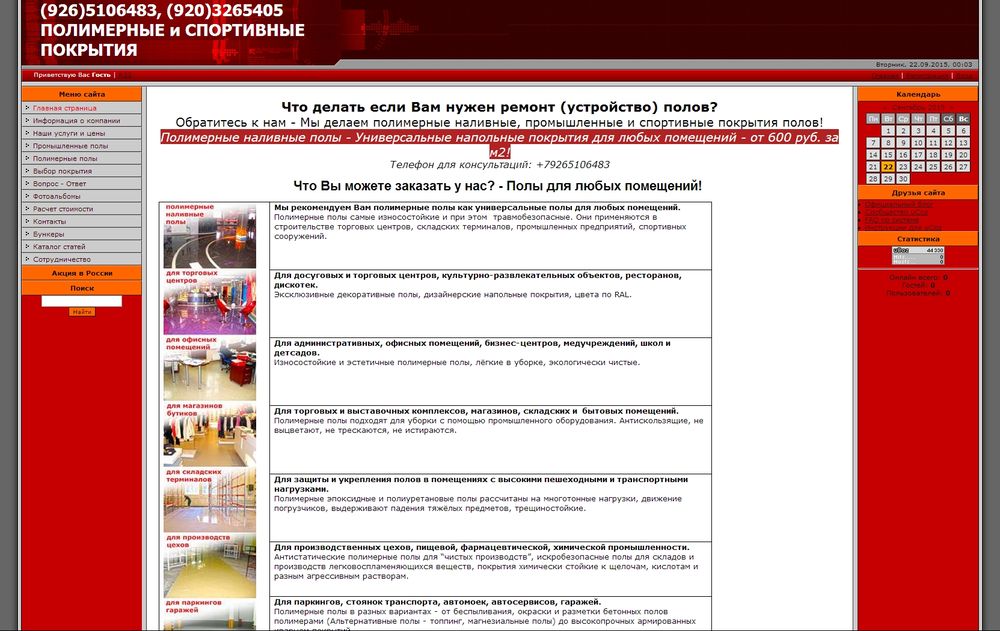Open the для офисных помещений thumbnail

click(x=209, y=369)
